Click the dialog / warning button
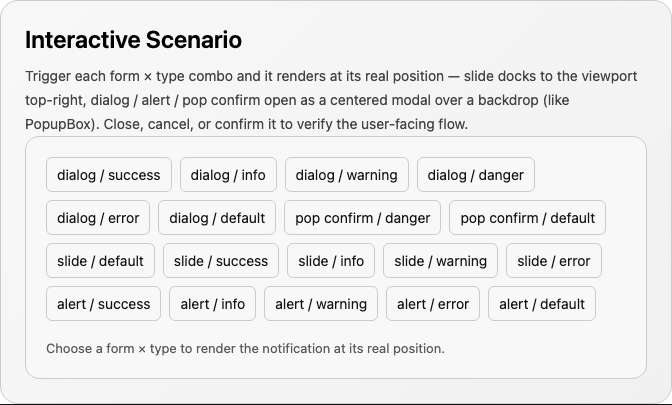The width and height of the screenshot is (672, 405). (x=347, y=174)
